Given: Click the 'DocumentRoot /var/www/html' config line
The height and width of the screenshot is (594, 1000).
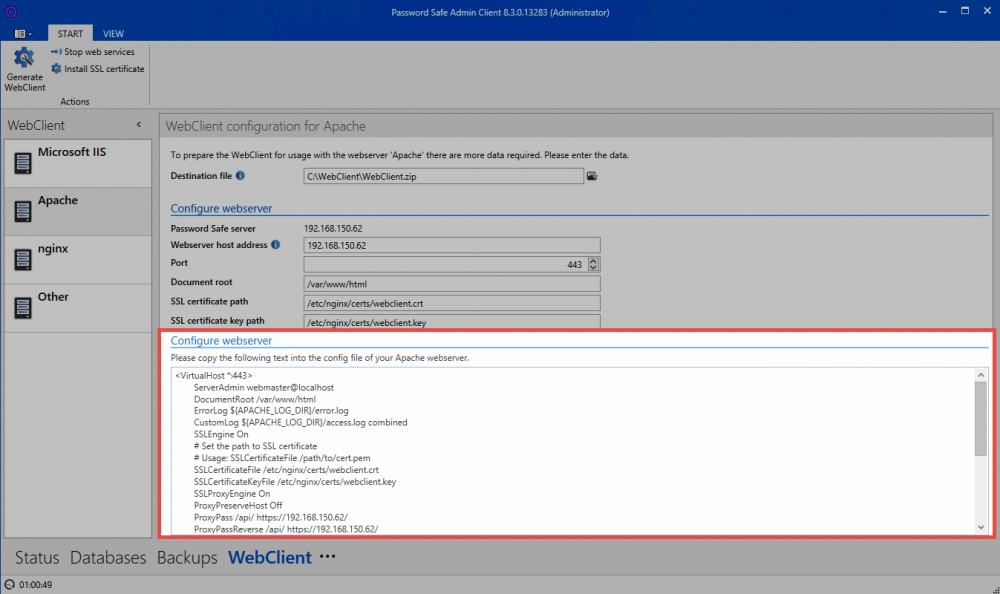Looking at the screenshot, I should coord(255,399).
